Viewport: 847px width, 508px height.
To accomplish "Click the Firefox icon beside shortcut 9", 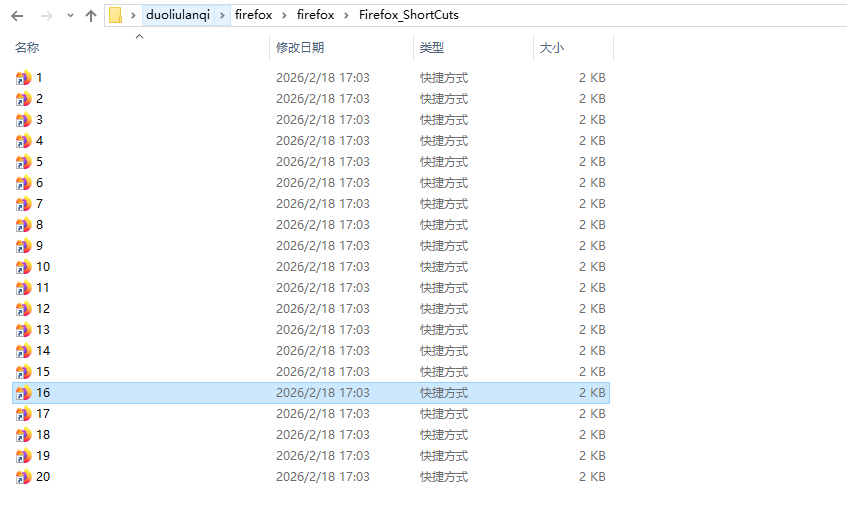I will tap(24, 246).
